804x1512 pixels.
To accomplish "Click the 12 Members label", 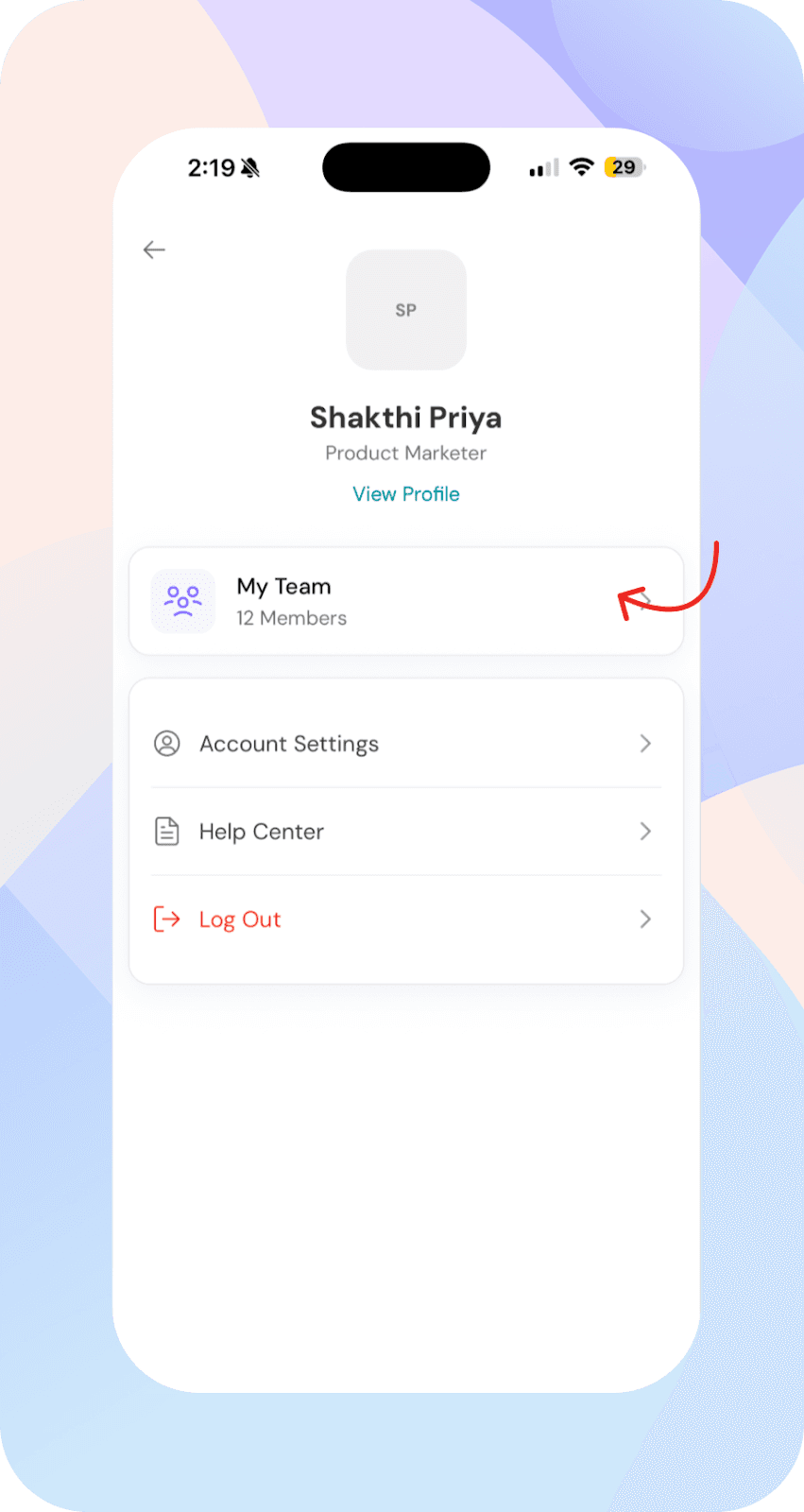I will (x=291, y=618).
